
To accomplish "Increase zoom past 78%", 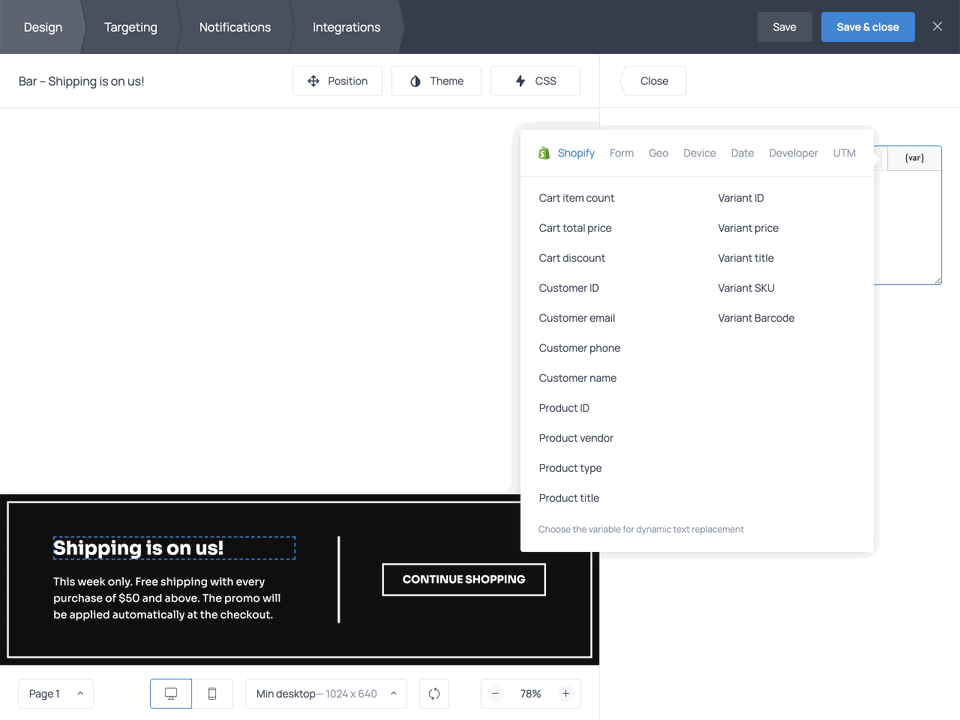I will pyautogui.click(x=566, y=693).
